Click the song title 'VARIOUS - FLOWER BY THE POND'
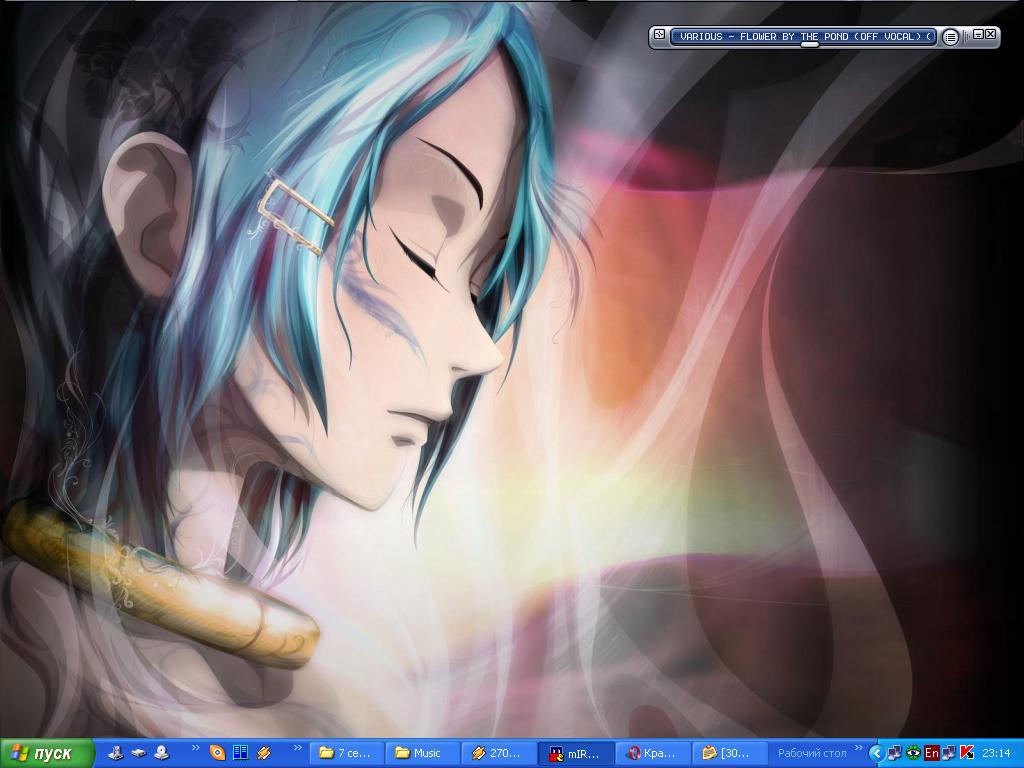This screenshot has height=768, width=1024. [765, 37]
